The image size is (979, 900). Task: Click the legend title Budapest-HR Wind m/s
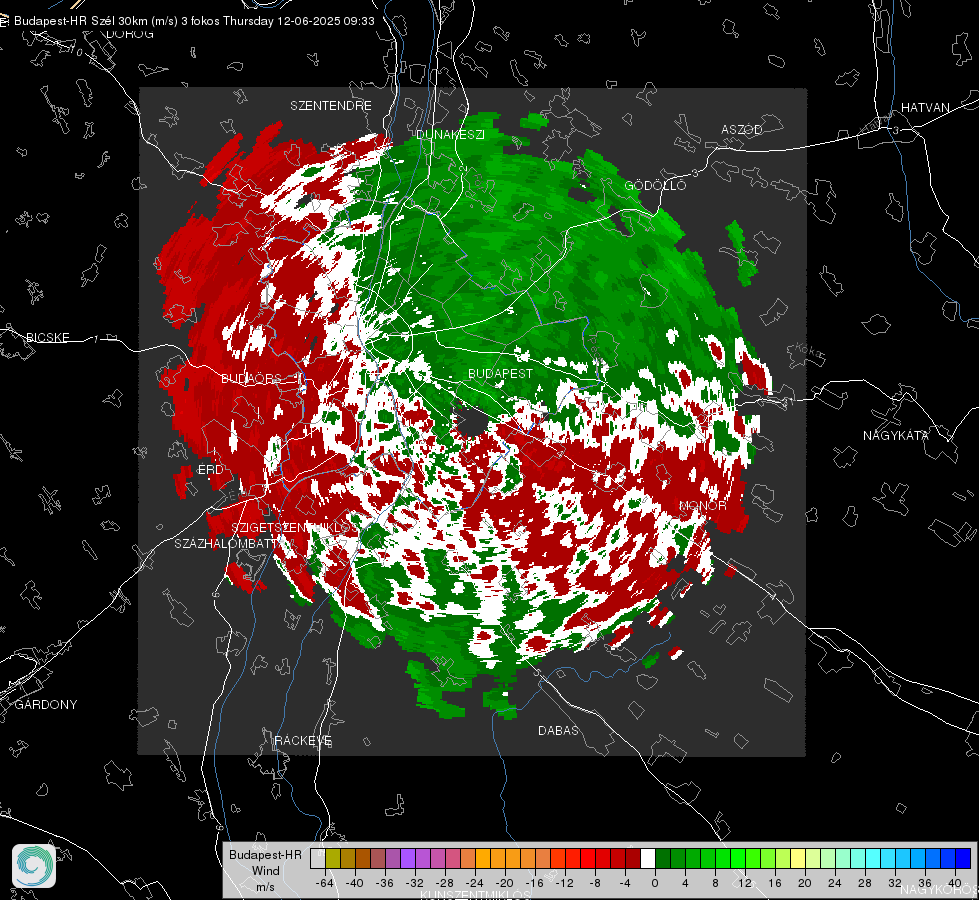(265, 871)
